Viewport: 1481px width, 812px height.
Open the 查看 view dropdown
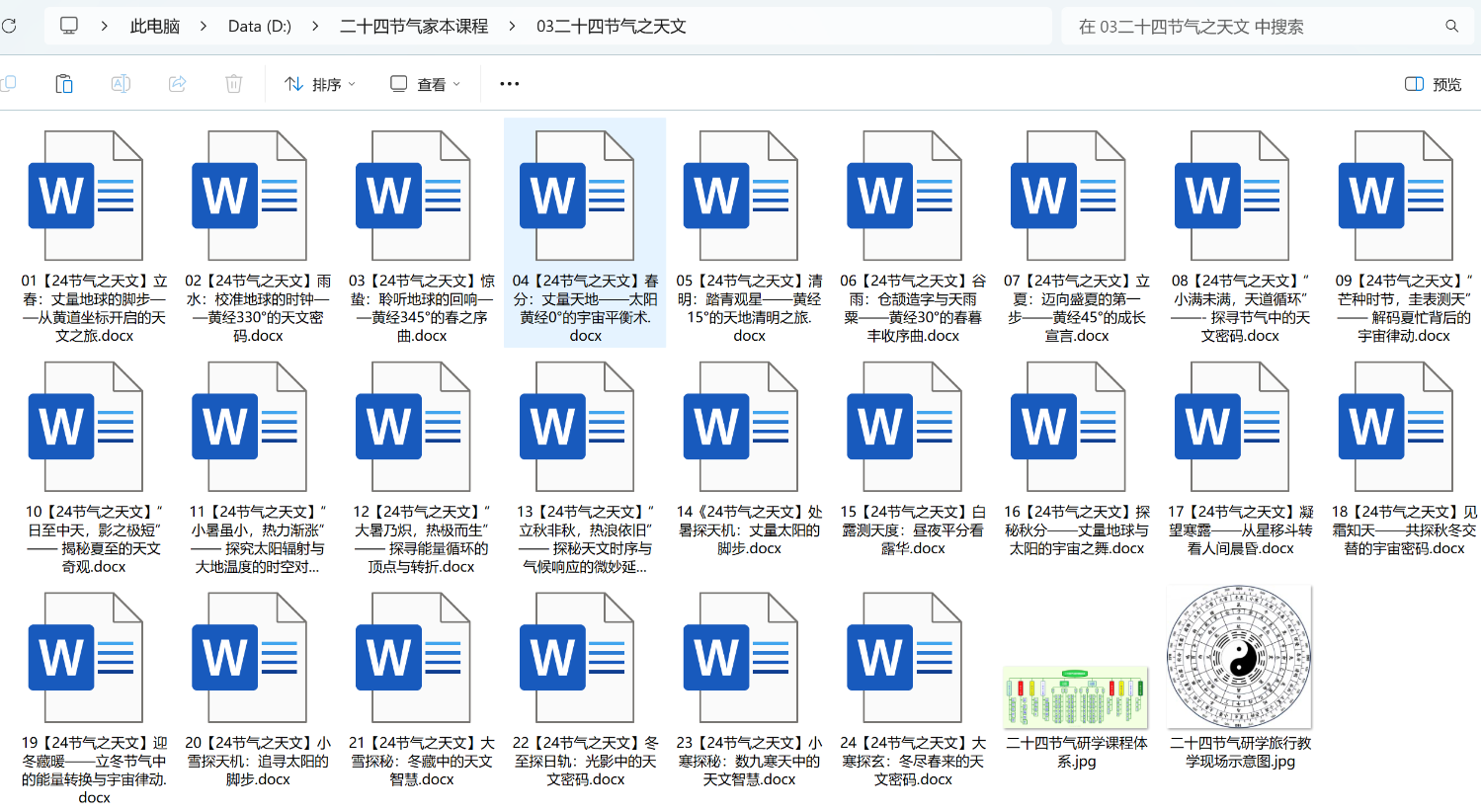pos(425,84)
